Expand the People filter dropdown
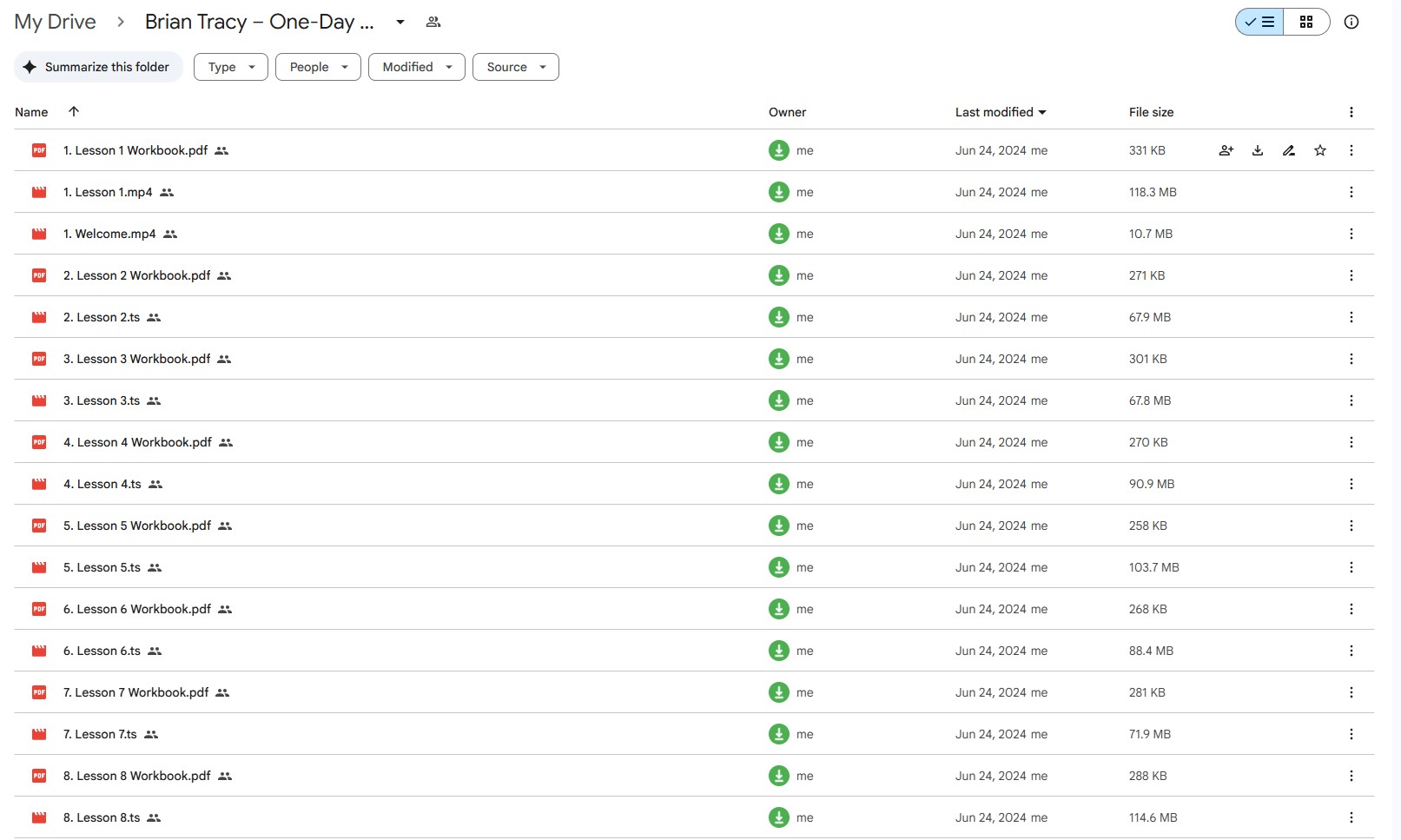This screenshot has width=1401, height=840. point(318,67)
